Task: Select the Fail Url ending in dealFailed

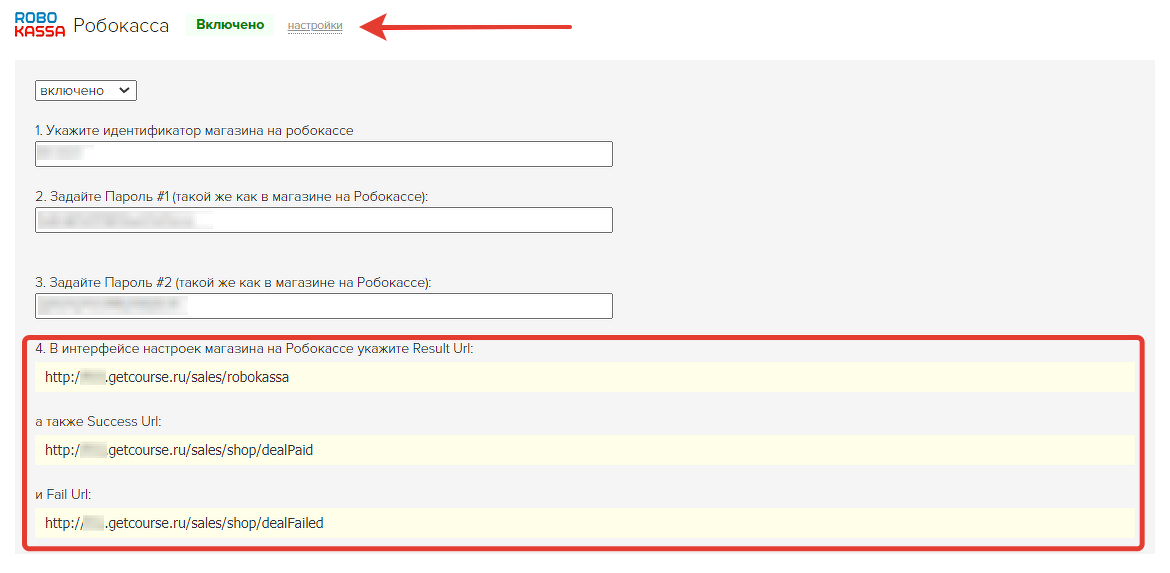Action: 585,524
